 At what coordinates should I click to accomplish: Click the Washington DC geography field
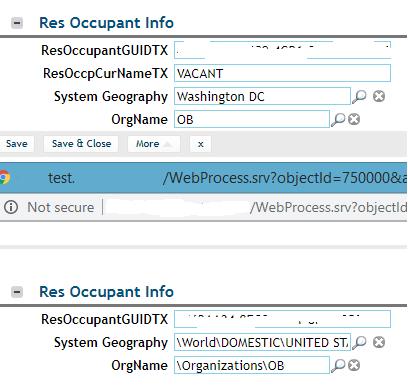click(262, 96)
